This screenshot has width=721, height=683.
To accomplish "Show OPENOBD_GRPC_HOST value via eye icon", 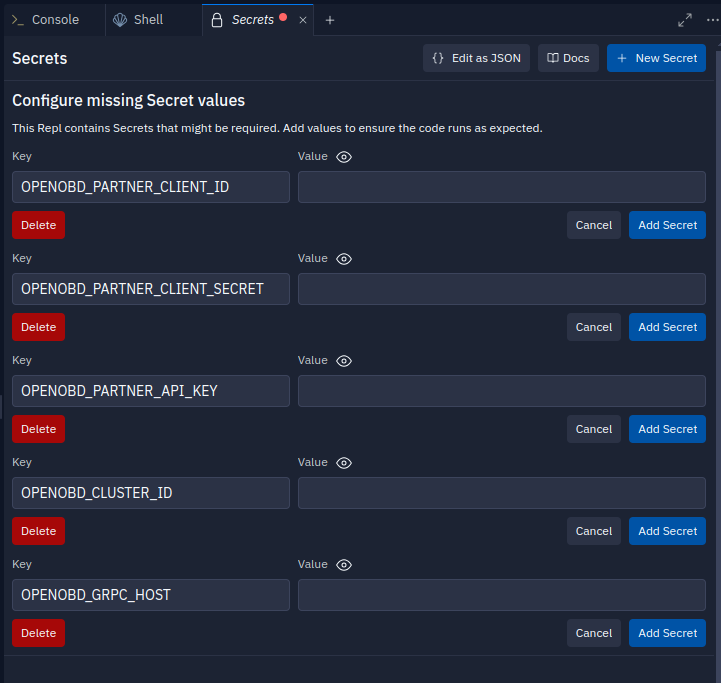I will (344, 565).
